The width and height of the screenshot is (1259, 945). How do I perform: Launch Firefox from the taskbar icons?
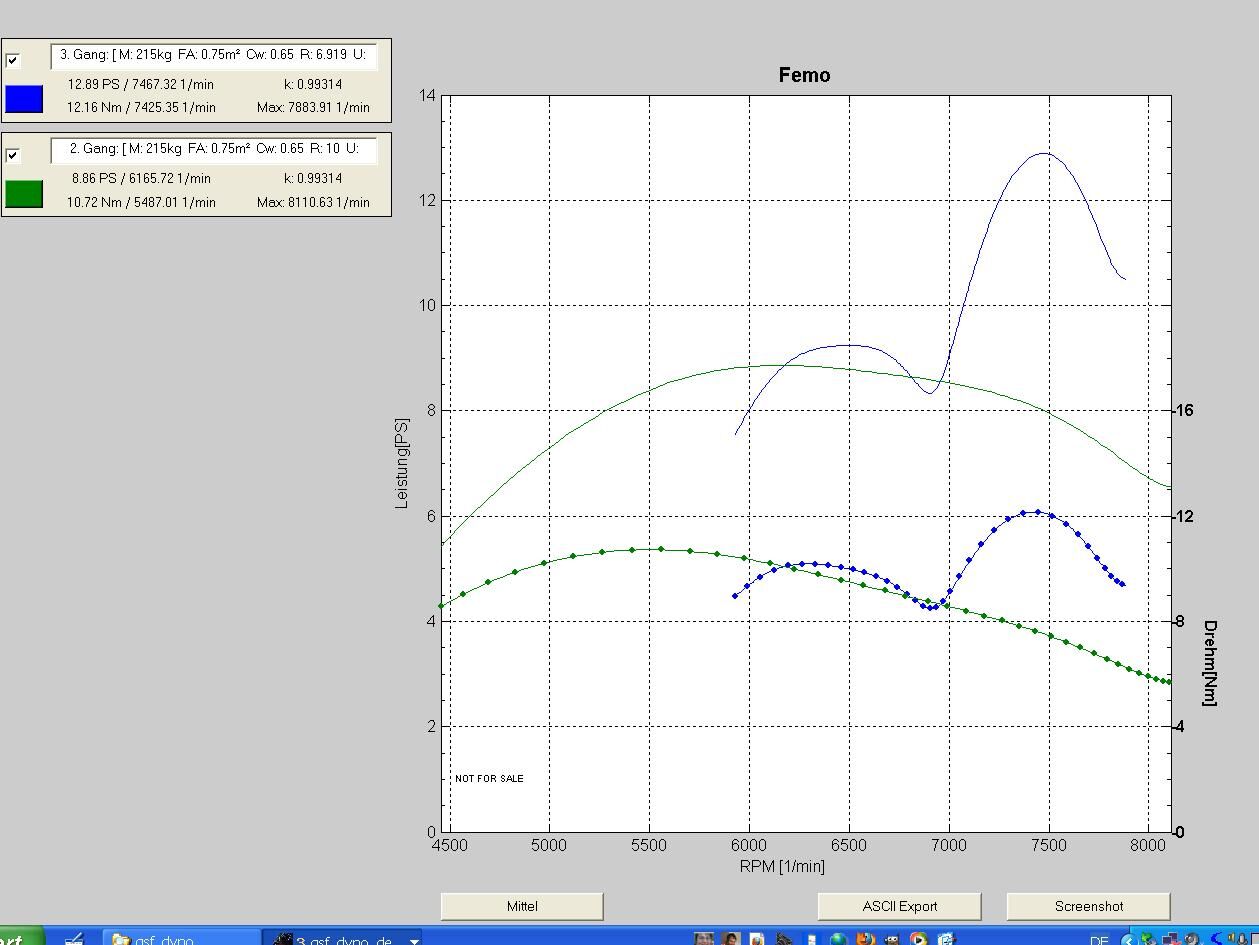865,939
